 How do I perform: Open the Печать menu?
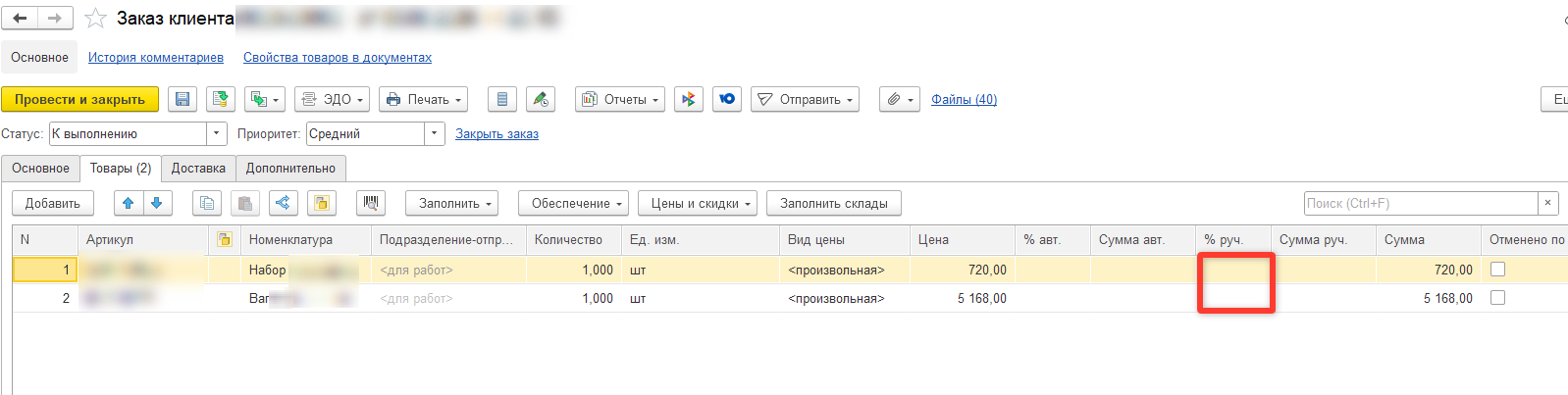[423, 99]
